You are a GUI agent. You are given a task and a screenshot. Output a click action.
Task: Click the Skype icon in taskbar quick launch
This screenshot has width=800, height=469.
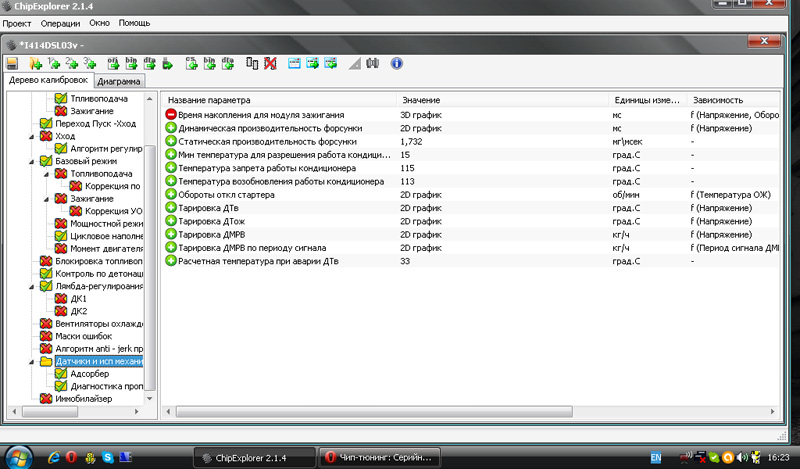point(107,457)
